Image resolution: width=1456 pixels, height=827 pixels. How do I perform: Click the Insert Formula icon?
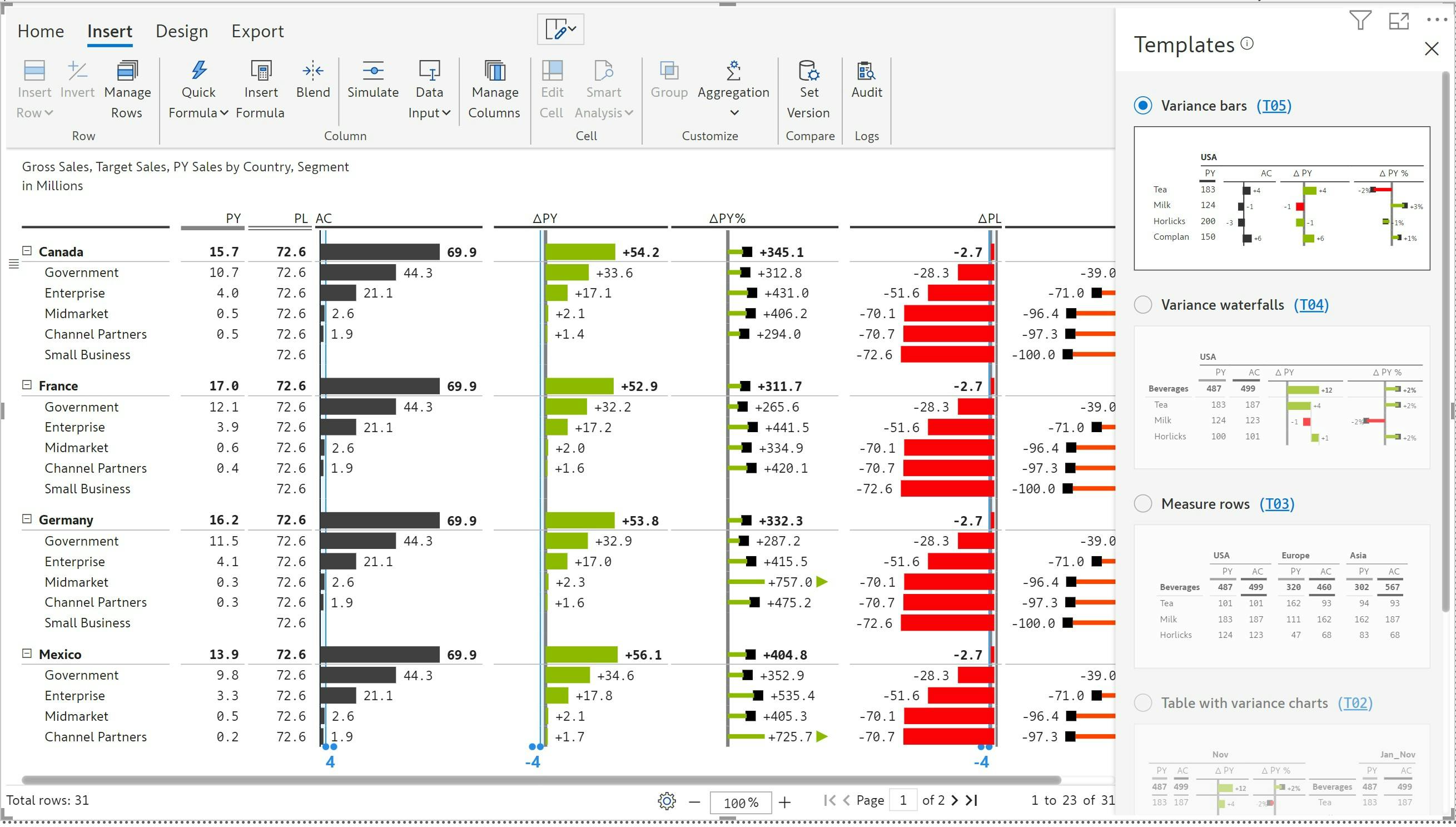261,71
